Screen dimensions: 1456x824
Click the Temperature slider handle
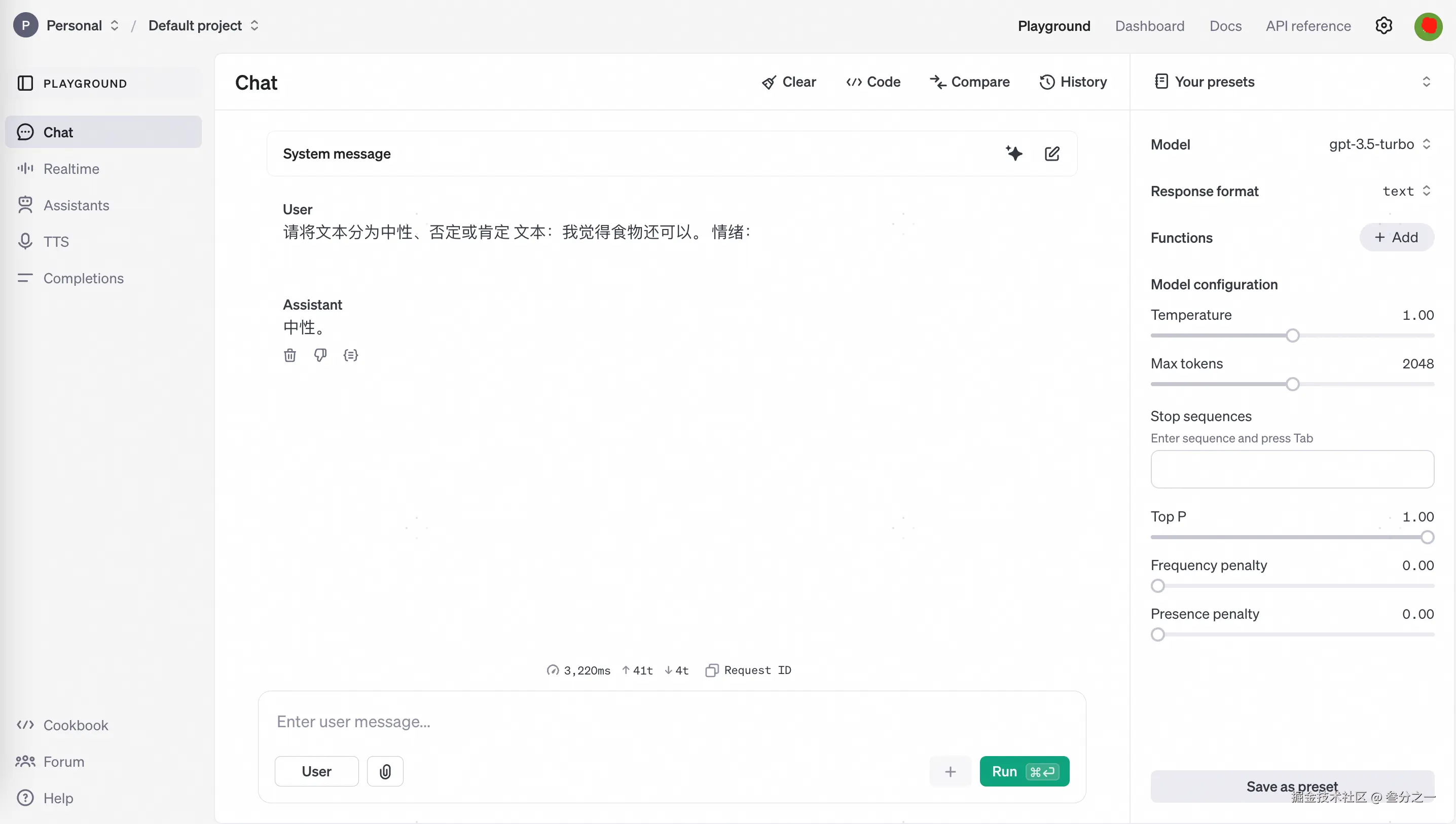point(1292,335)
